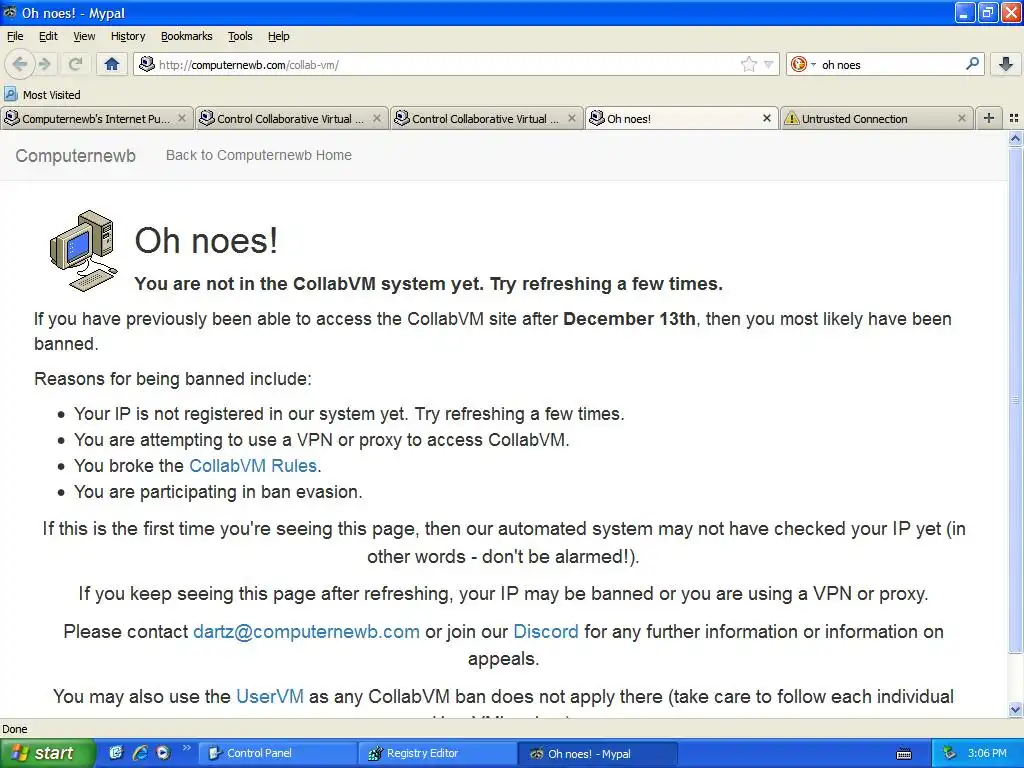
Task: Open the Discord link
Action: (546, 632)
